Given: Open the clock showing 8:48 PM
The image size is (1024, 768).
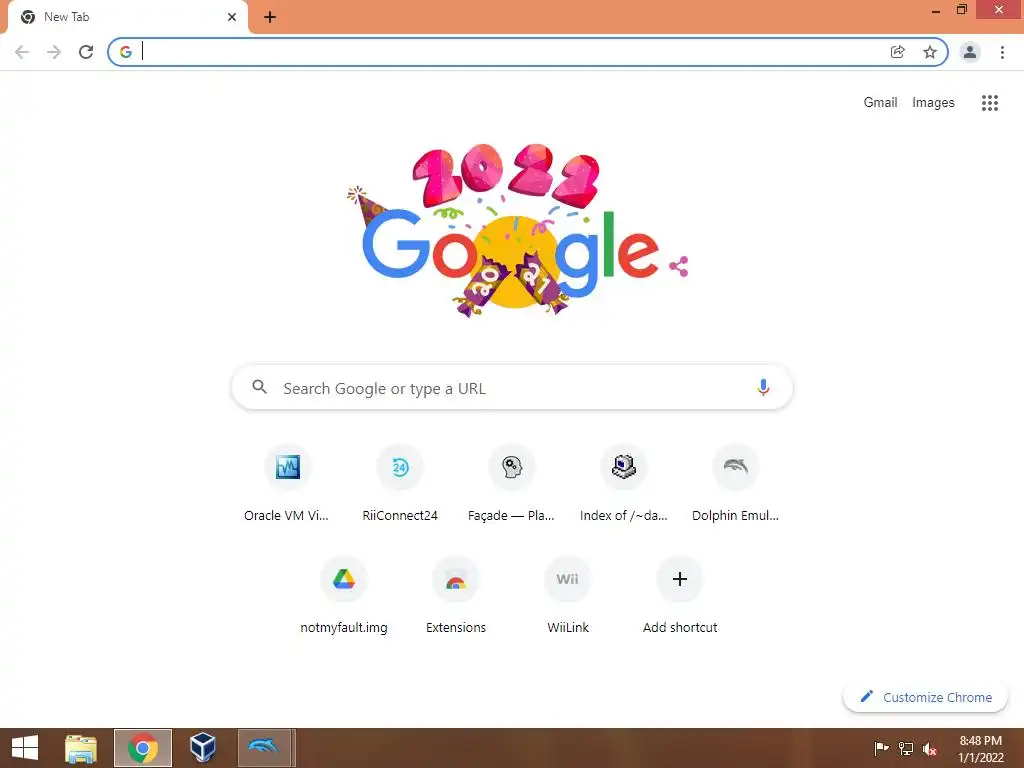Looking at the screenshot, I should (x=980, y=748).
